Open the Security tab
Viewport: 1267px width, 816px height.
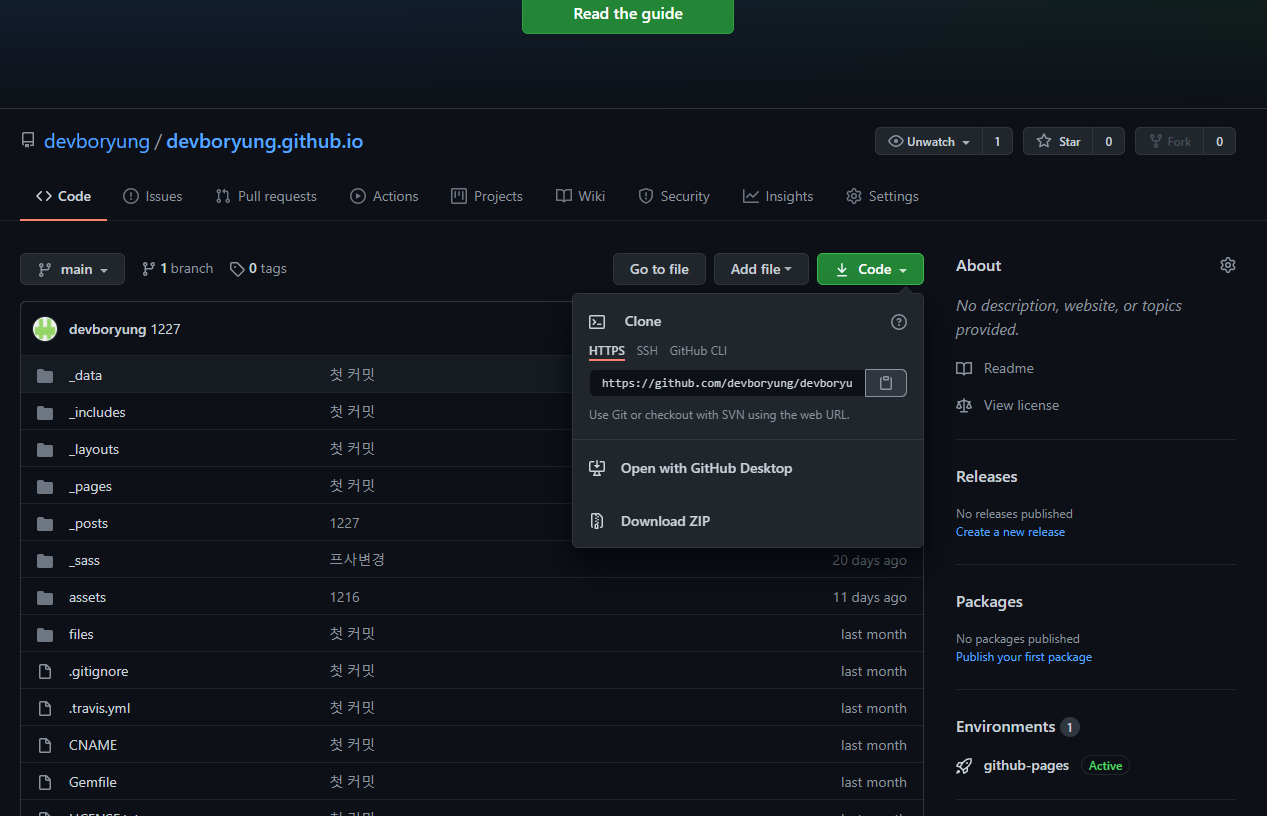(x=674, y=196)
